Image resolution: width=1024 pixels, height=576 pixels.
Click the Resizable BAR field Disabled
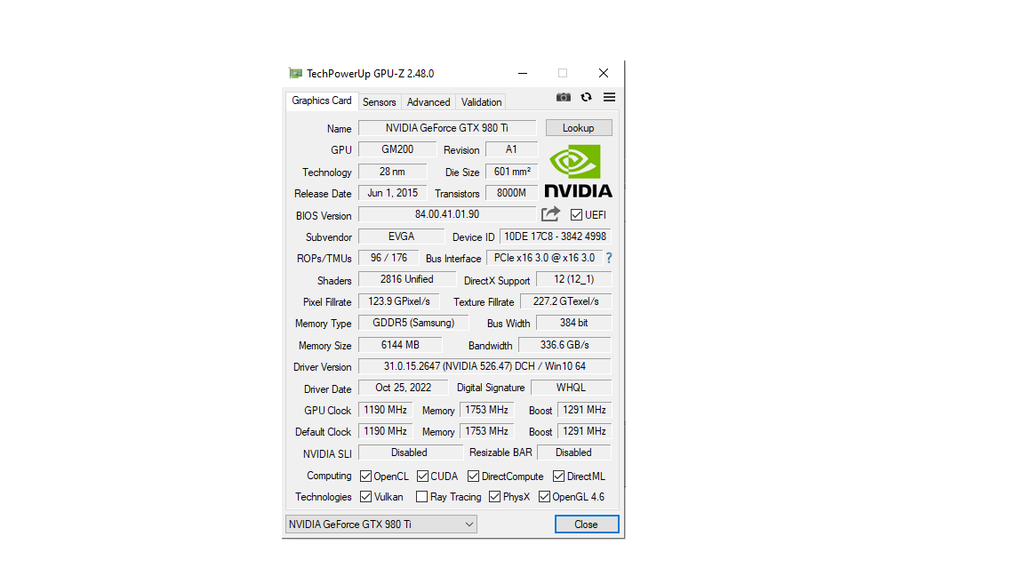tap(574, 453)
